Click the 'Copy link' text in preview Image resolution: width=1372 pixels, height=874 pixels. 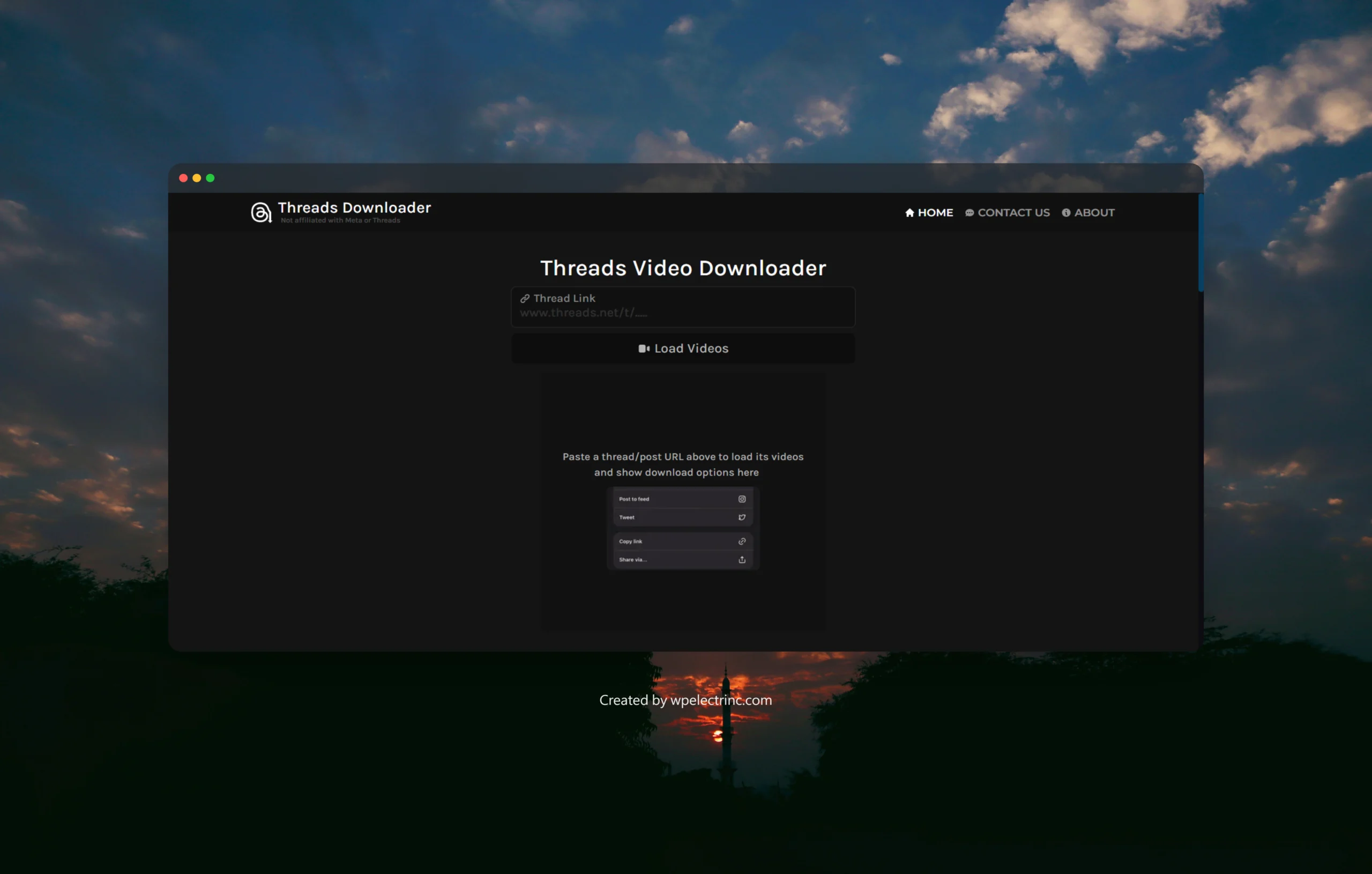pos(630,541)
